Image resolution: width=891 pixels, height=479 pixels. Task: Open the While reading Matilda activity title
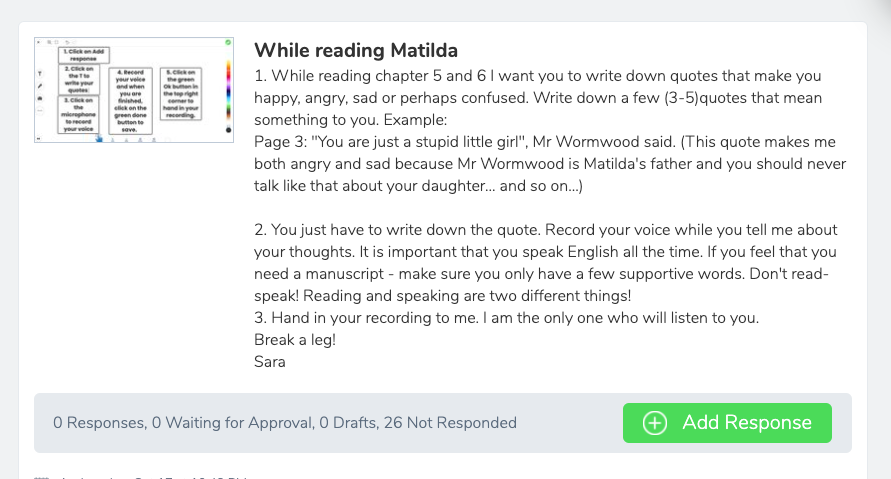coord(356,50)
